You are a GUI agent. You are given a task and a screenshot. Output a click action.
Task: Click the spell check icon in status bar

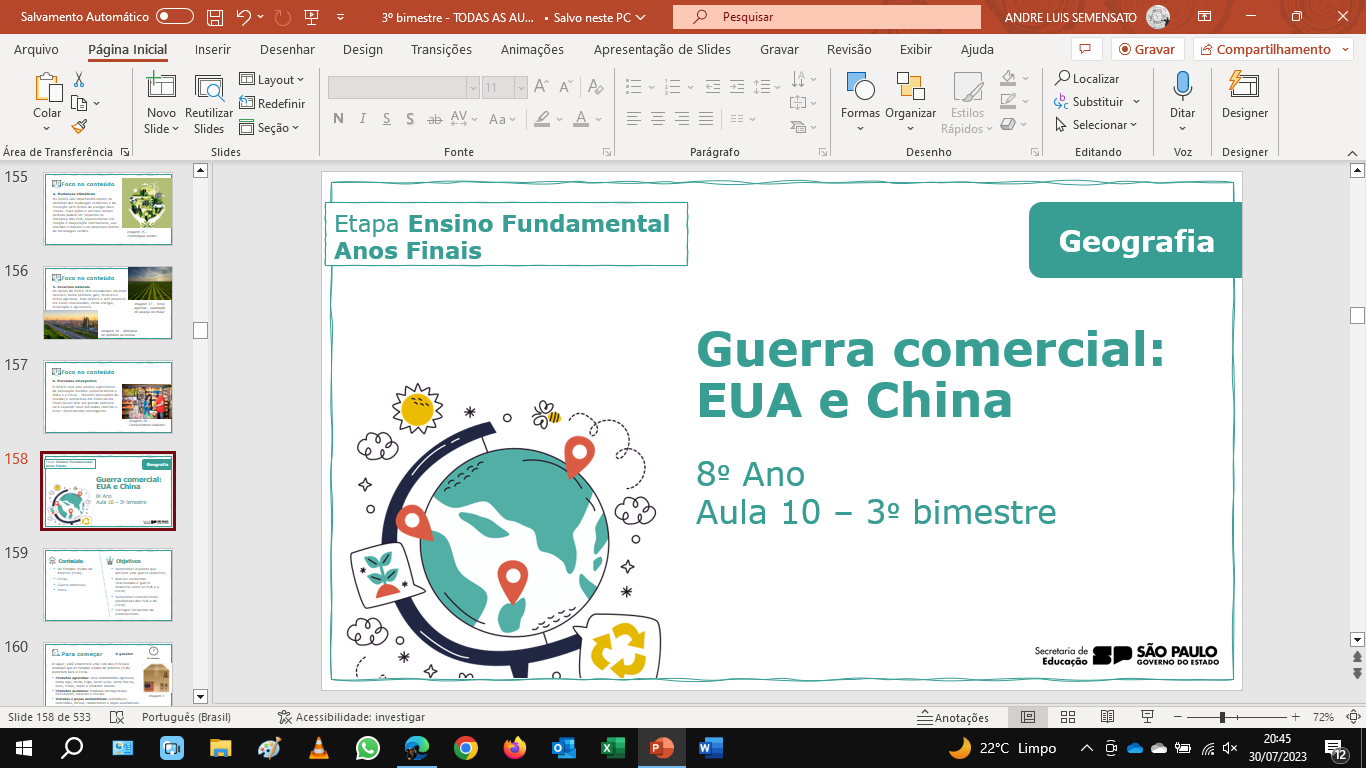tap(117, 717)
